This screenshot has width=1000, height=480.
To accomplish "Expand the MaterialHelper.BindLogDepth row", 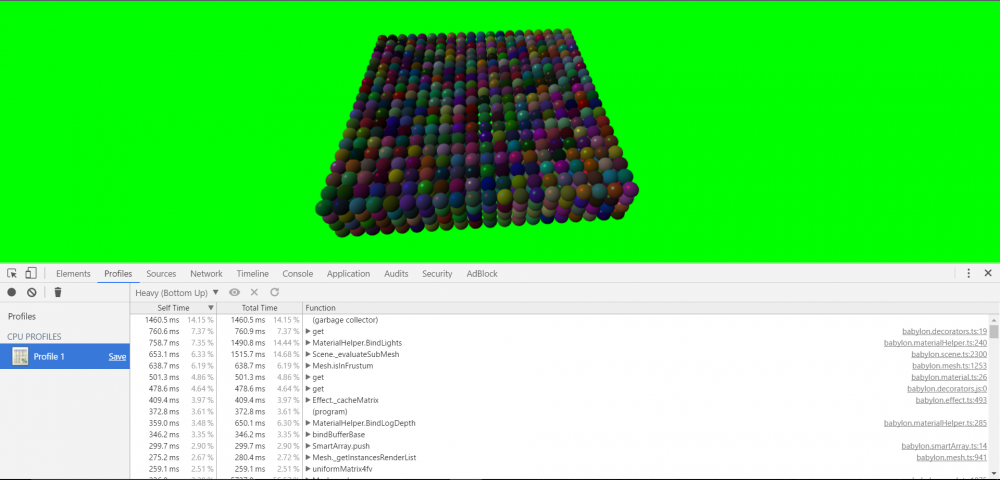I will tap(308, 423).
